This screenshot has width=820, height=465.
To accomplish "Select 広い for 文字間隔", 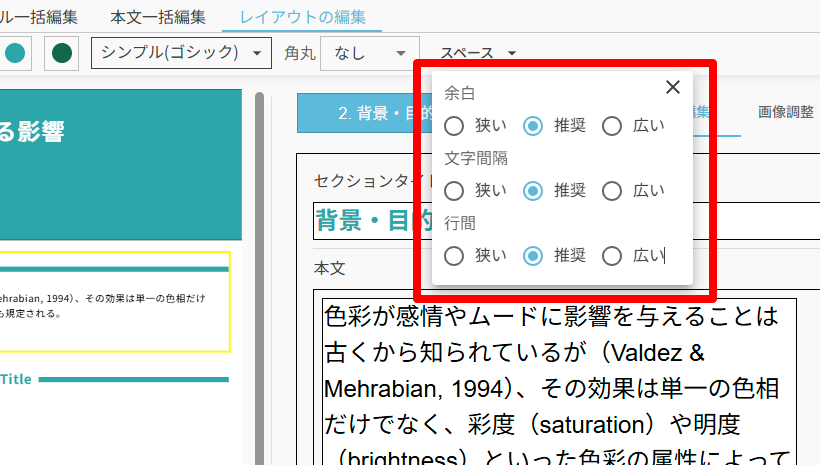I will tap(613, 191).
